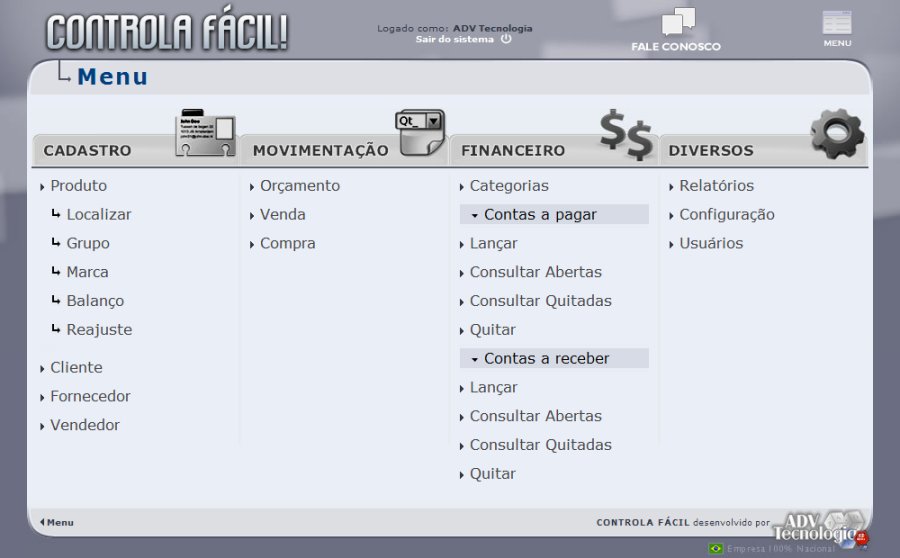Click Quitar under Contas a pagar

coord(492,330)
